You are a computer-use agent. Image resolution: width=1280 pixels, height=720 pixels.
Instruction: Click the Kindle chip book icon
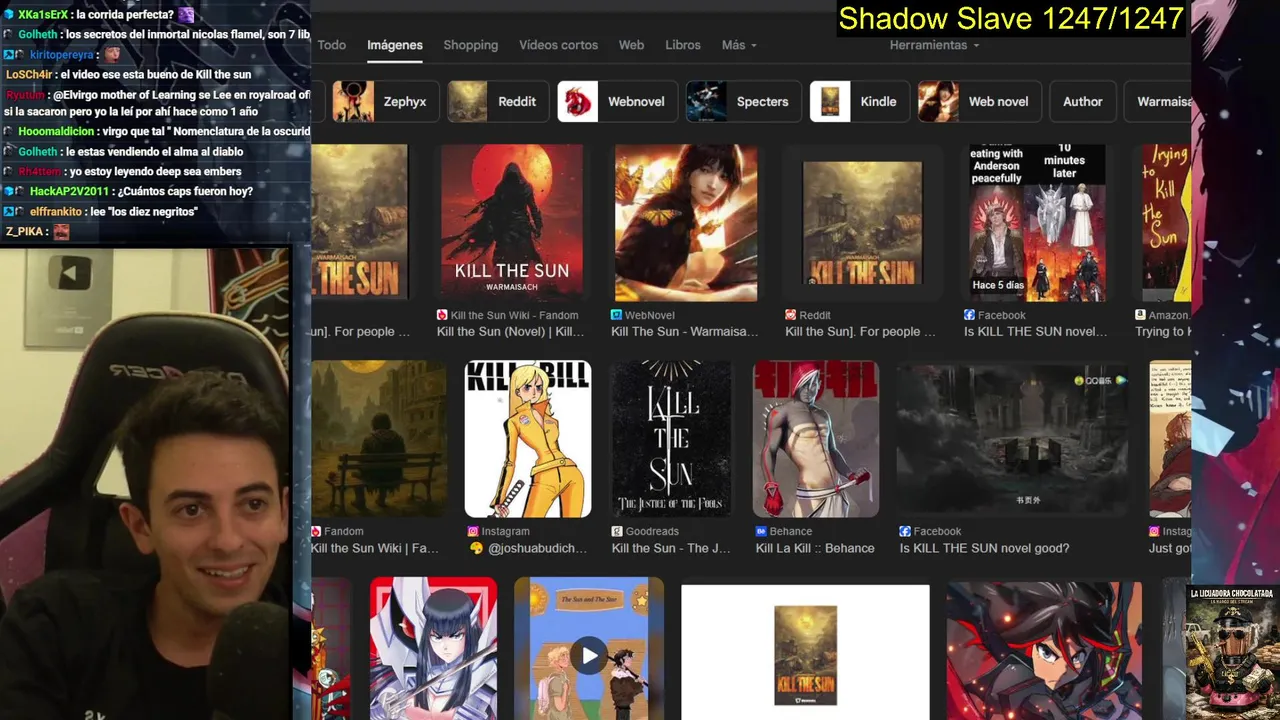pos(830,101)
